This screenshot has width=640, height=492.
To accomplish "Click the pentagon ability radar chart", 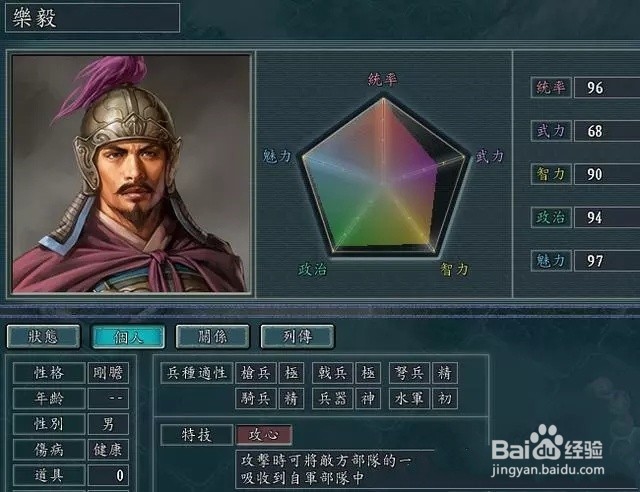I will click(384, 176).
